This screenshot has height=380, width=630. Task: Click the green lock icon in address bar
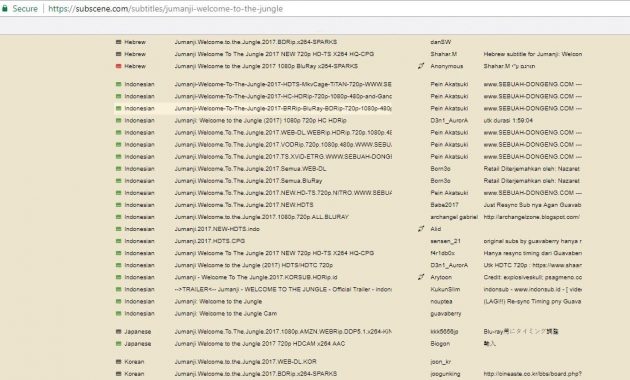pyautogui.click(x=5, y=8)
